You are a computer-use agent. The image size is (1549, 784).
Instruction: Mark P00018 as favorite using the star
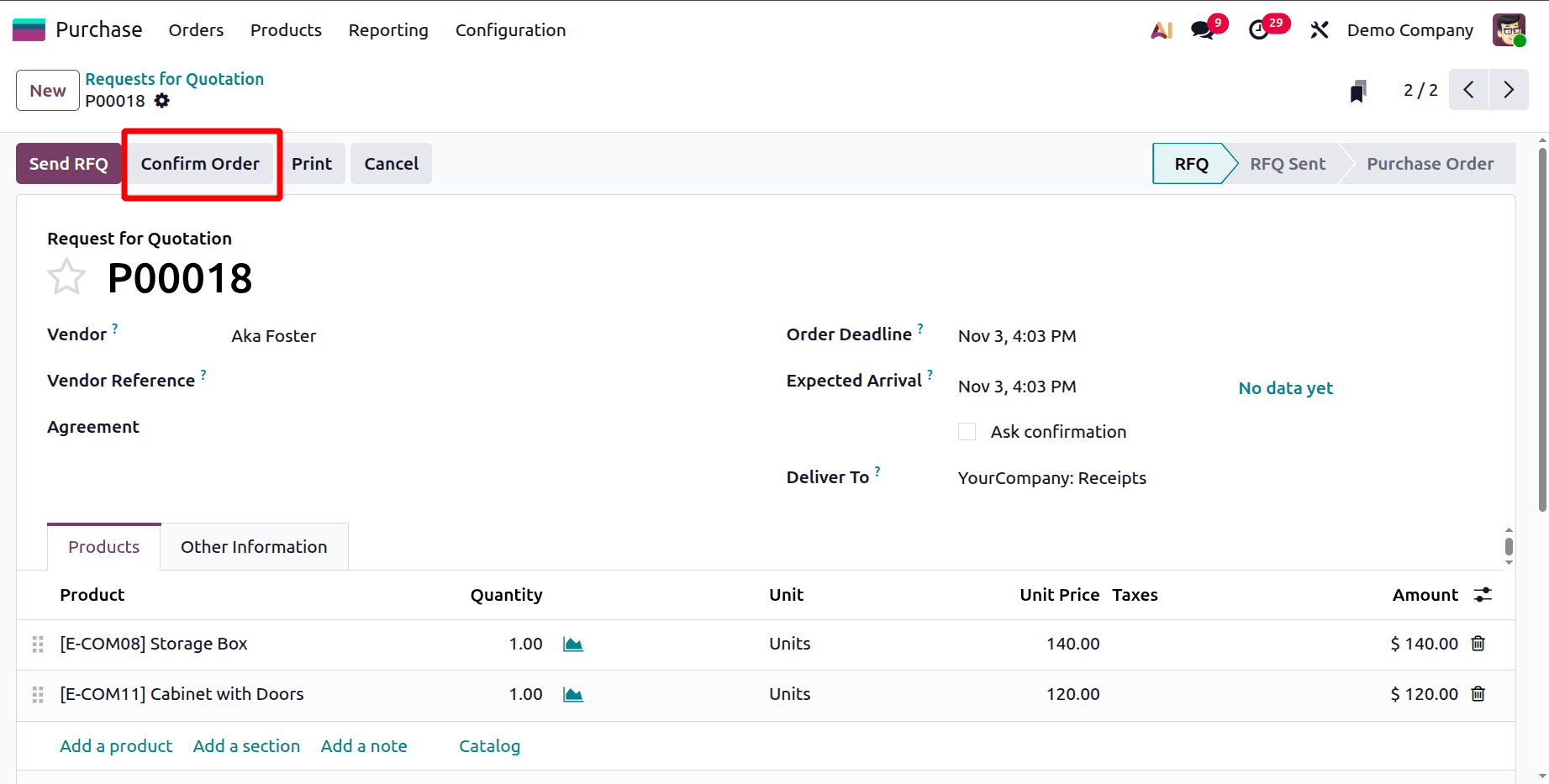pyautogui.click(x=66, y=276)
